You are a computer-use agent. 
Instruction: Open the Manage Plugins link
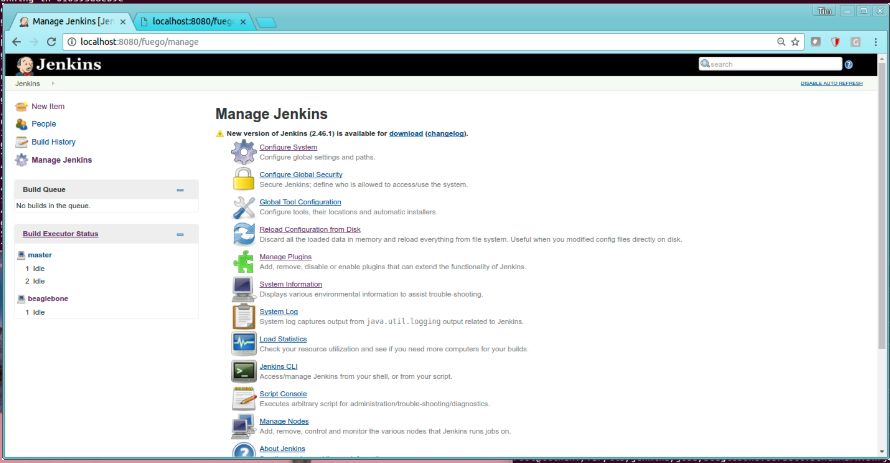point(286,256)
